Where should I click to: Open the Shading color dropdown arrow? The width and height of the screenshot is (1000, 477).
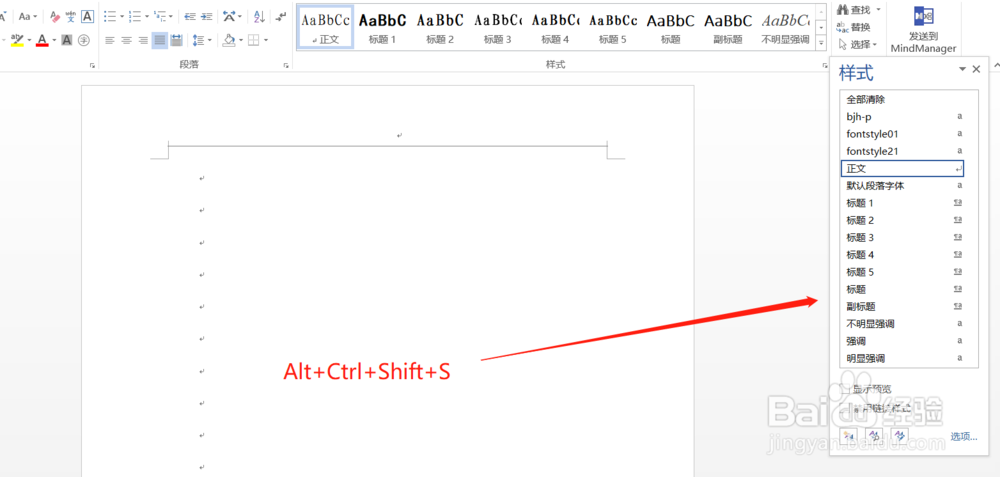click(x=240, y=40)
